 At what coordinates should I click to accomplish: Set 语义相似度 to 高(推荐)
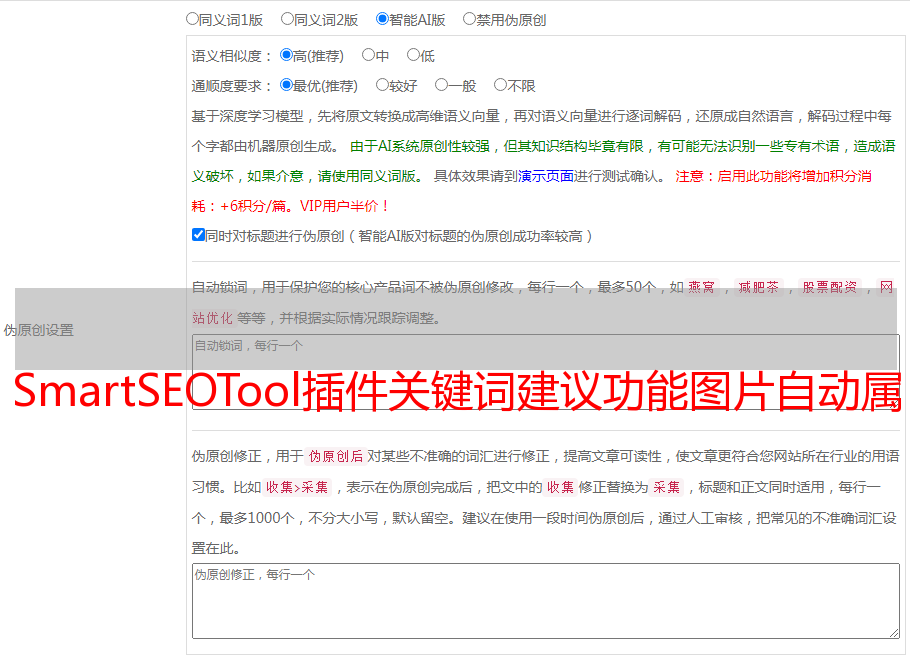tap(286, 55)
